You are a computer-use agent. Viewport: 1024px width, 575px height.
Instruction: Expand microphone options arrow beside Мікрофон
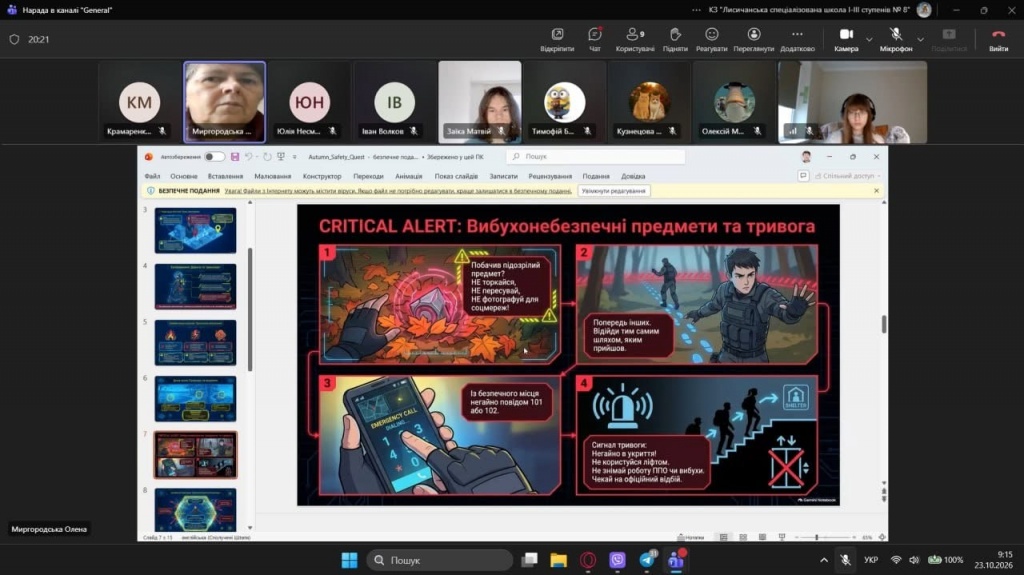click(920, 40)
